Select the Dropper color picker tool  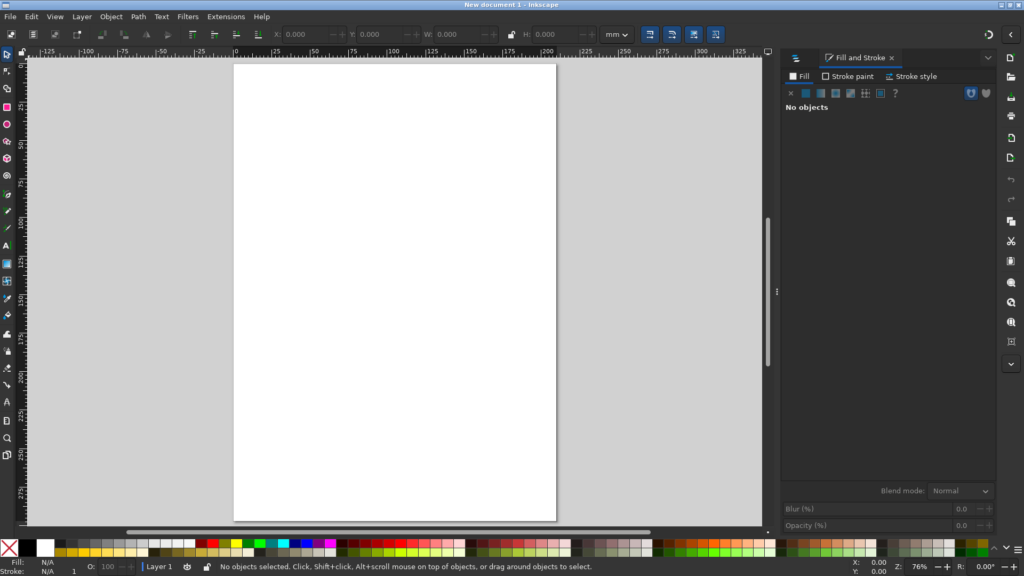coord(7,298)
